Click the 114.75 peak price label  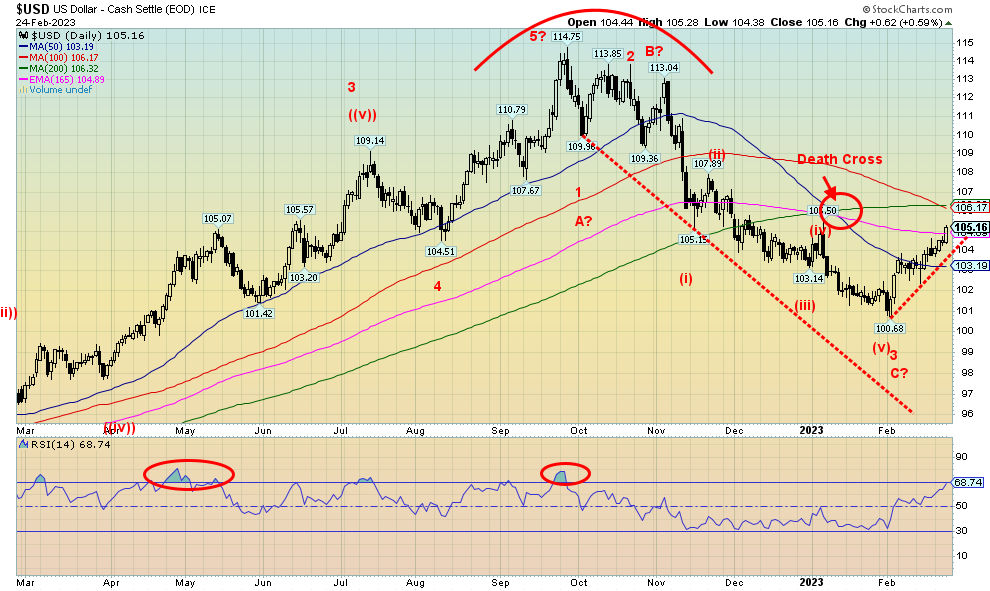[x=566, y=37]
